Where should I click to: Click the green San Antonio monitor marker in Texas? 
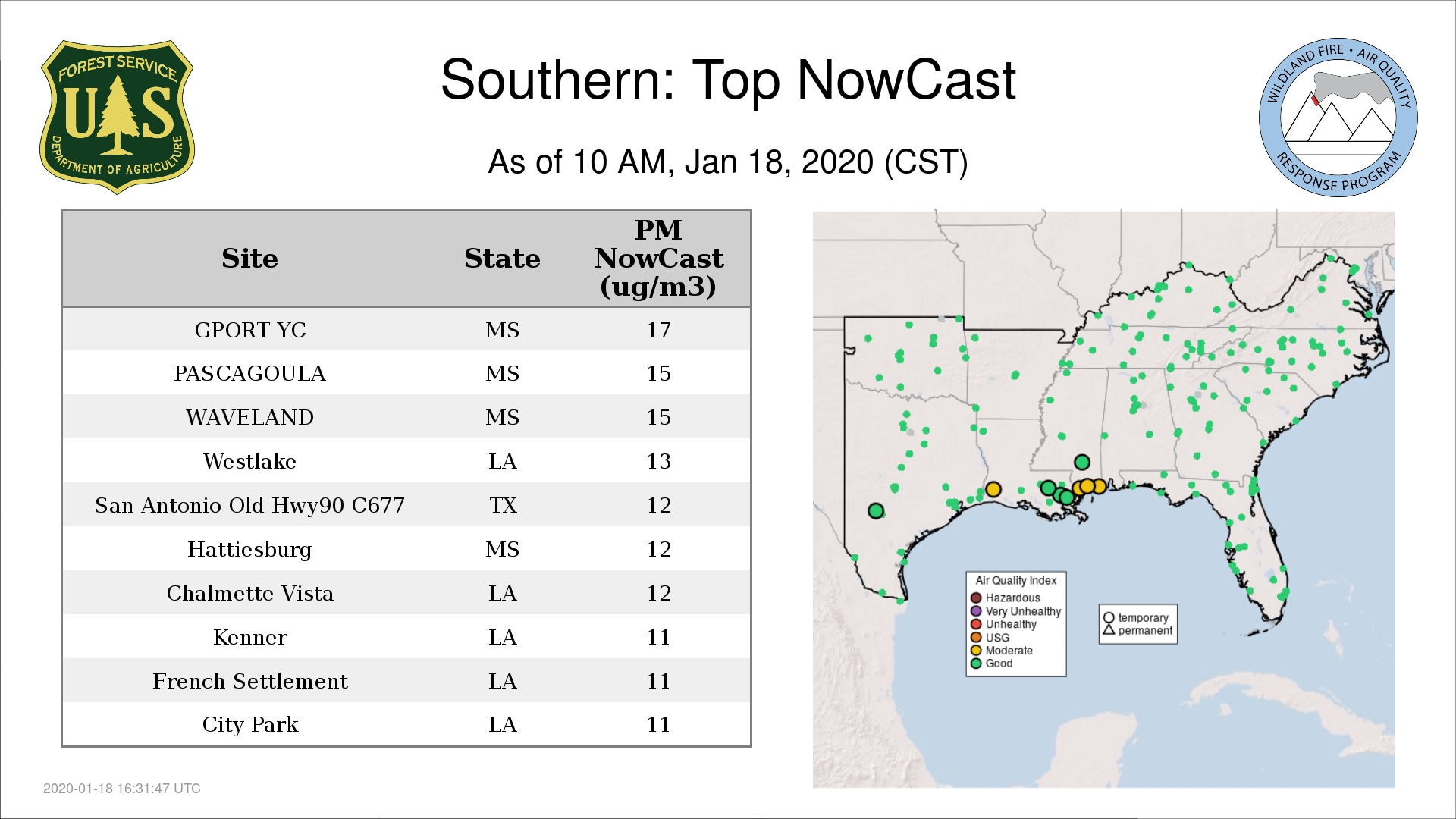[x=876, y=511]
